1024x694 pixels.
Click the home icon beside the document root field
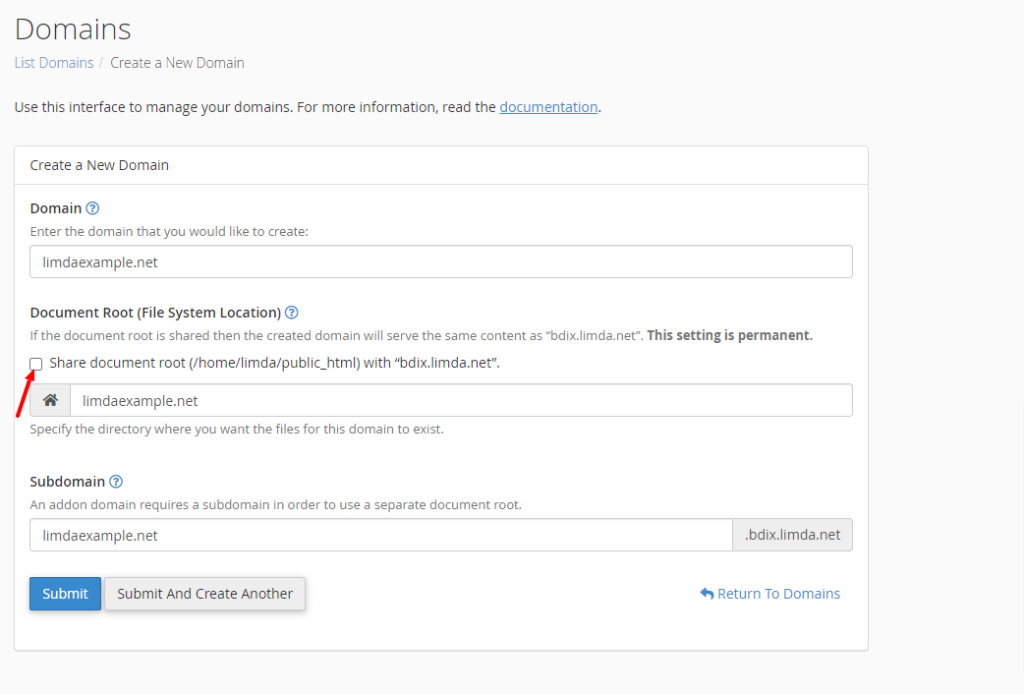[x=49, y=400]
